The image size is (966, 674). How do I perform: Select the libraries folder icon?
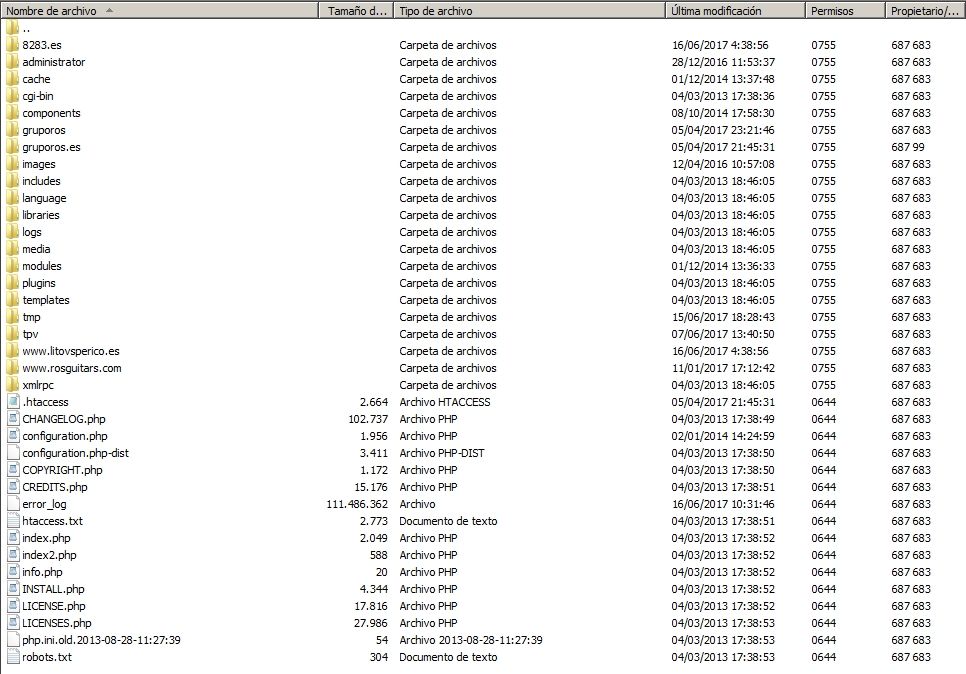click(x=12, y=215)
